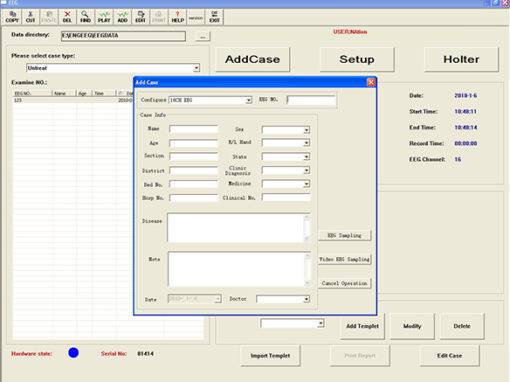Click the PLAY waveform icon
Viewport: 510px width, 382px height.
click(104, 17)
